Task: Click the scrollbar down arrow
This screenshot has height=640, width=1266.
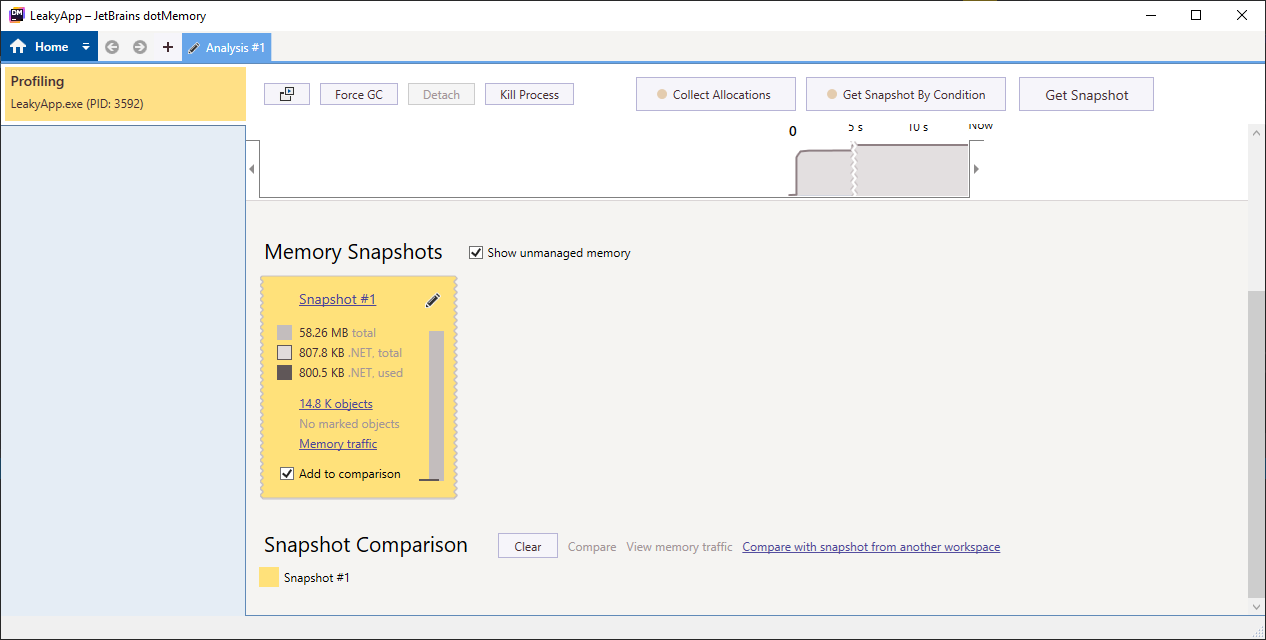Action: click(x=1256, y=607)
